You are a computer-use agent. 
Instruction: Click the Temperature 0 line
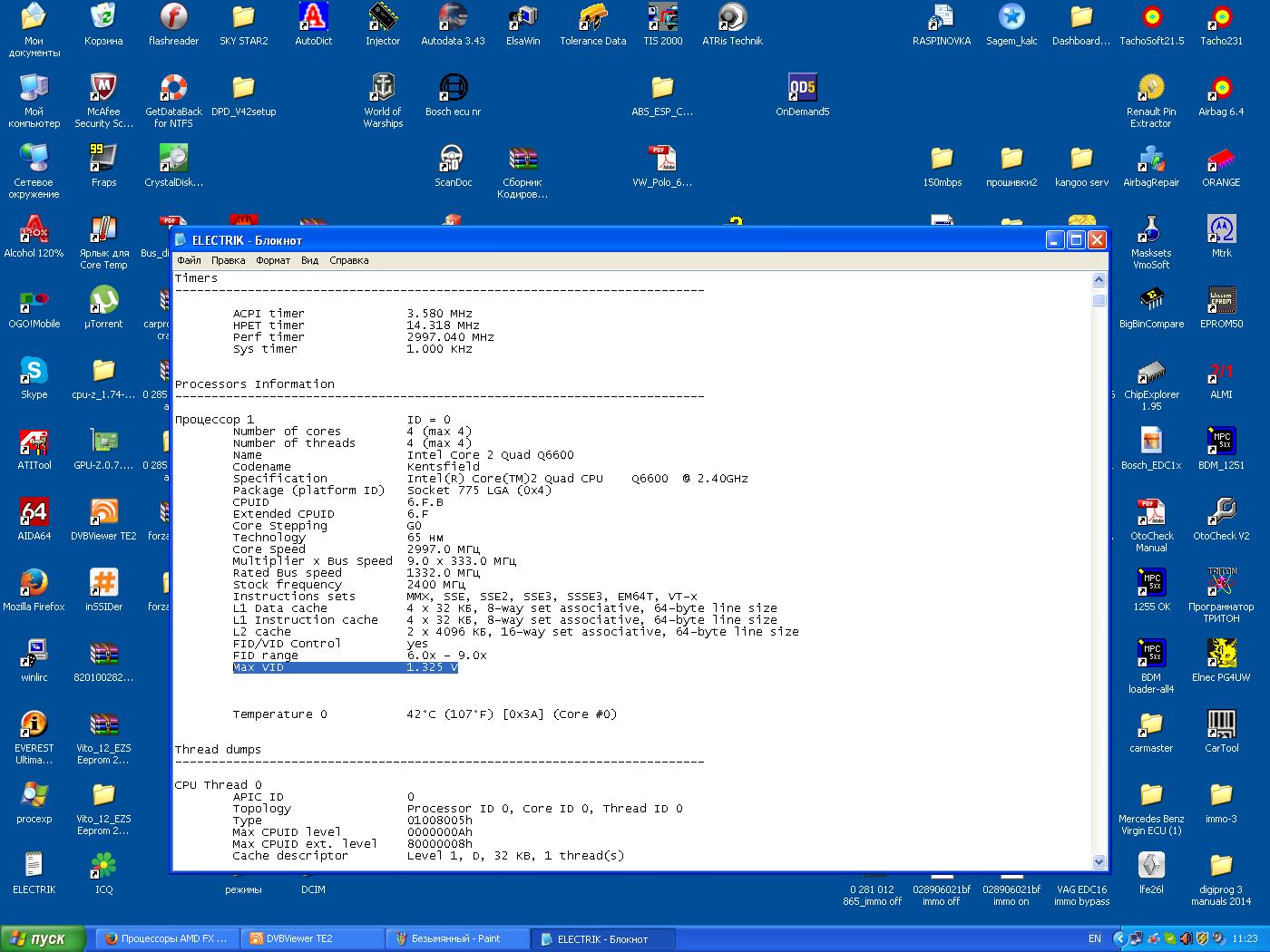coord(425,714)
